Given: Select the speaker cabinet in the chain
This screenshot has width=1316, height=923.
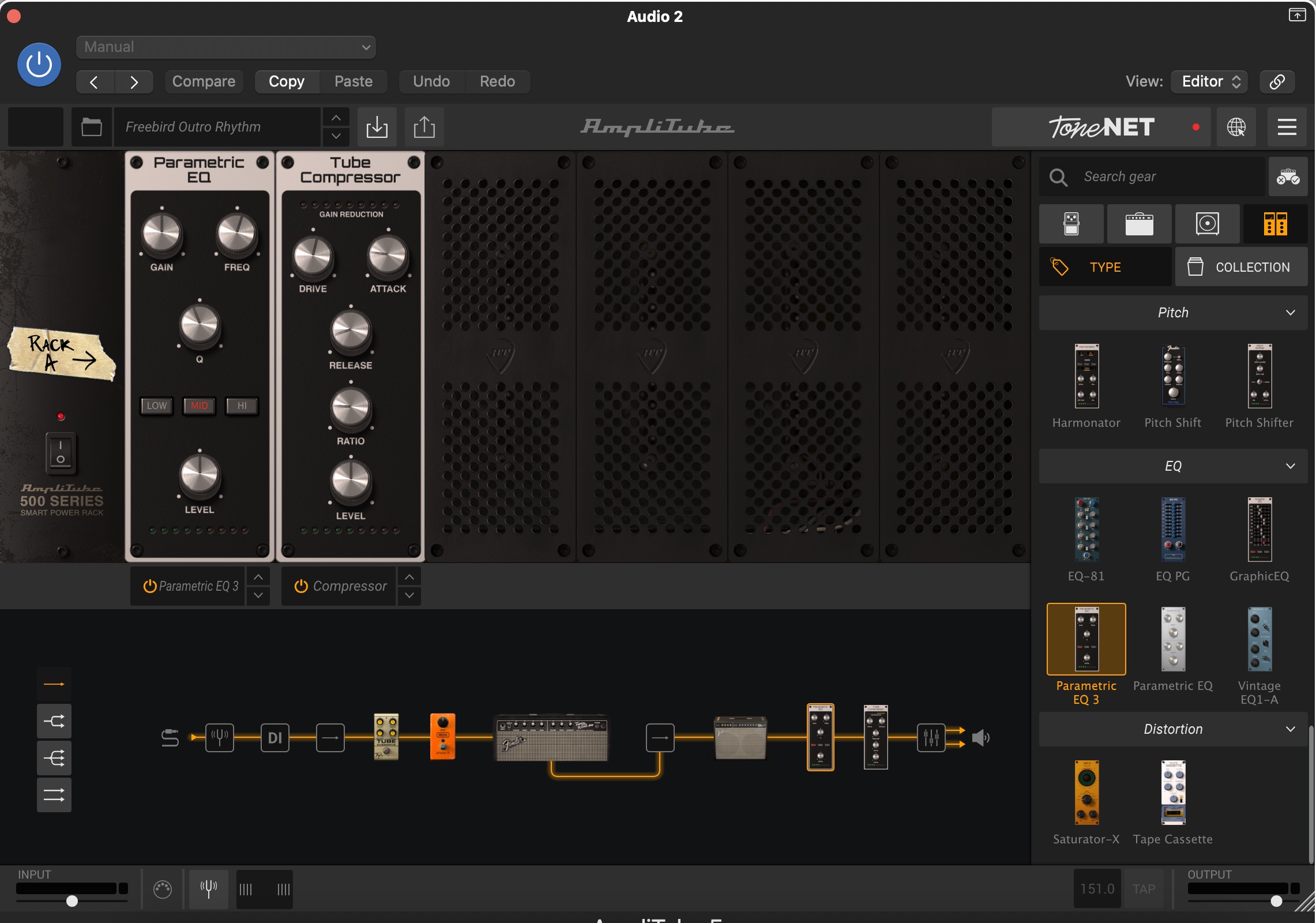Looking at the screenshot, I should coord(740,738).
